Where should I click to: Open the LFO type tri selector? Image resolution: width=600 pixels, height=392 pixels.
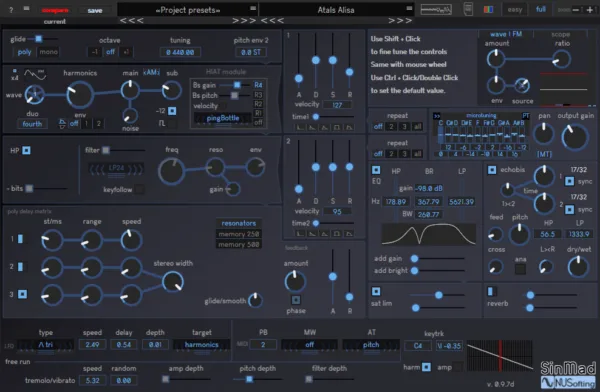click(46, 345)
